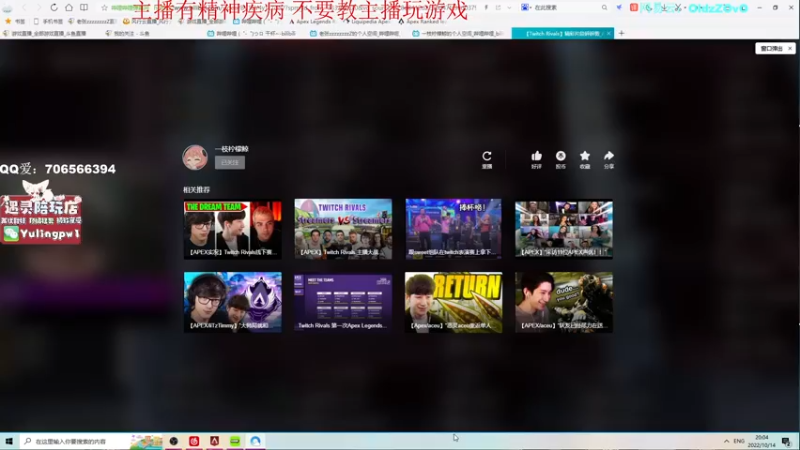Click the lightning icon in address bar
Viewport: 800px width, 450px height.
486,8
